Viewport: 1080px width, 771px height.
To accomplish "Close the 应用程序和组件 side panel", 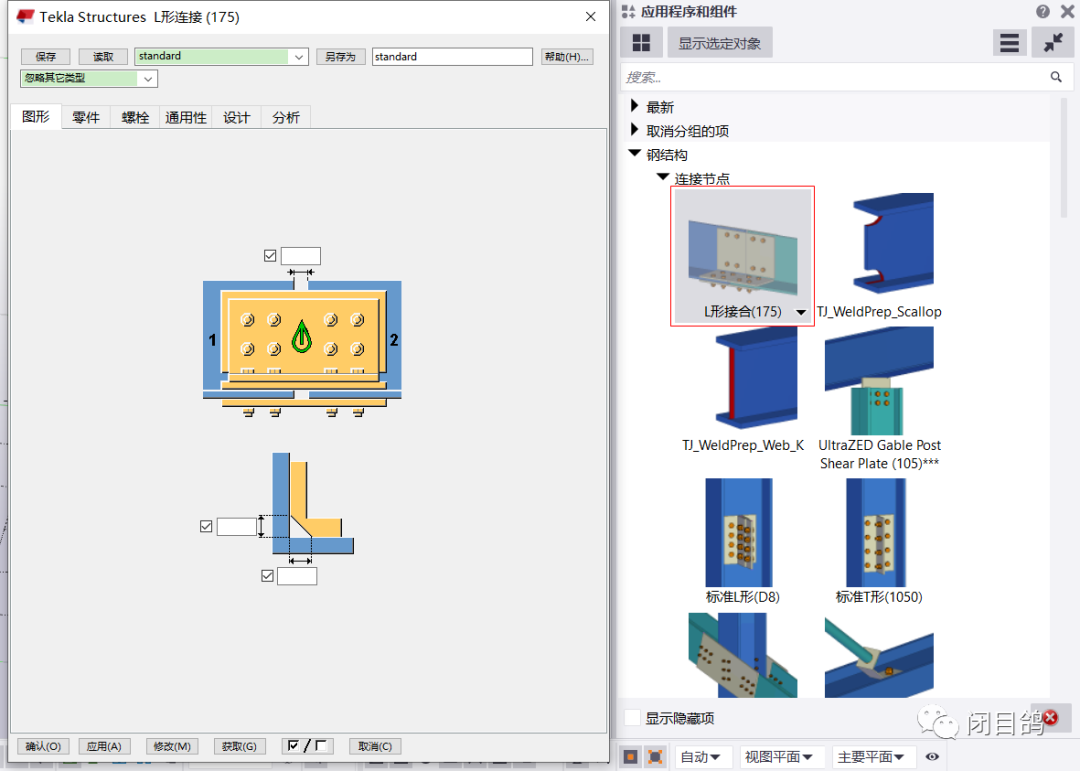I will tap(1067, 11).
